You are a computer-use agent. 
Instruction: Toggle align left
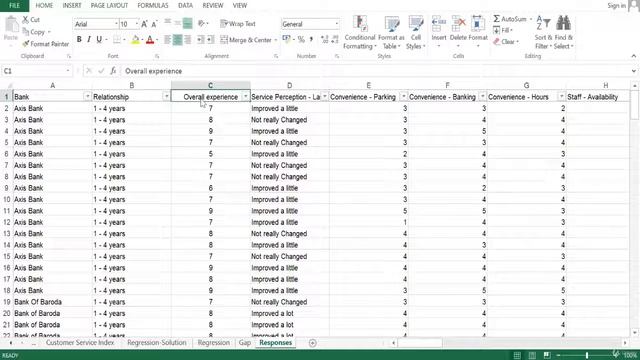pyautogui.click(x=167, y=40)
